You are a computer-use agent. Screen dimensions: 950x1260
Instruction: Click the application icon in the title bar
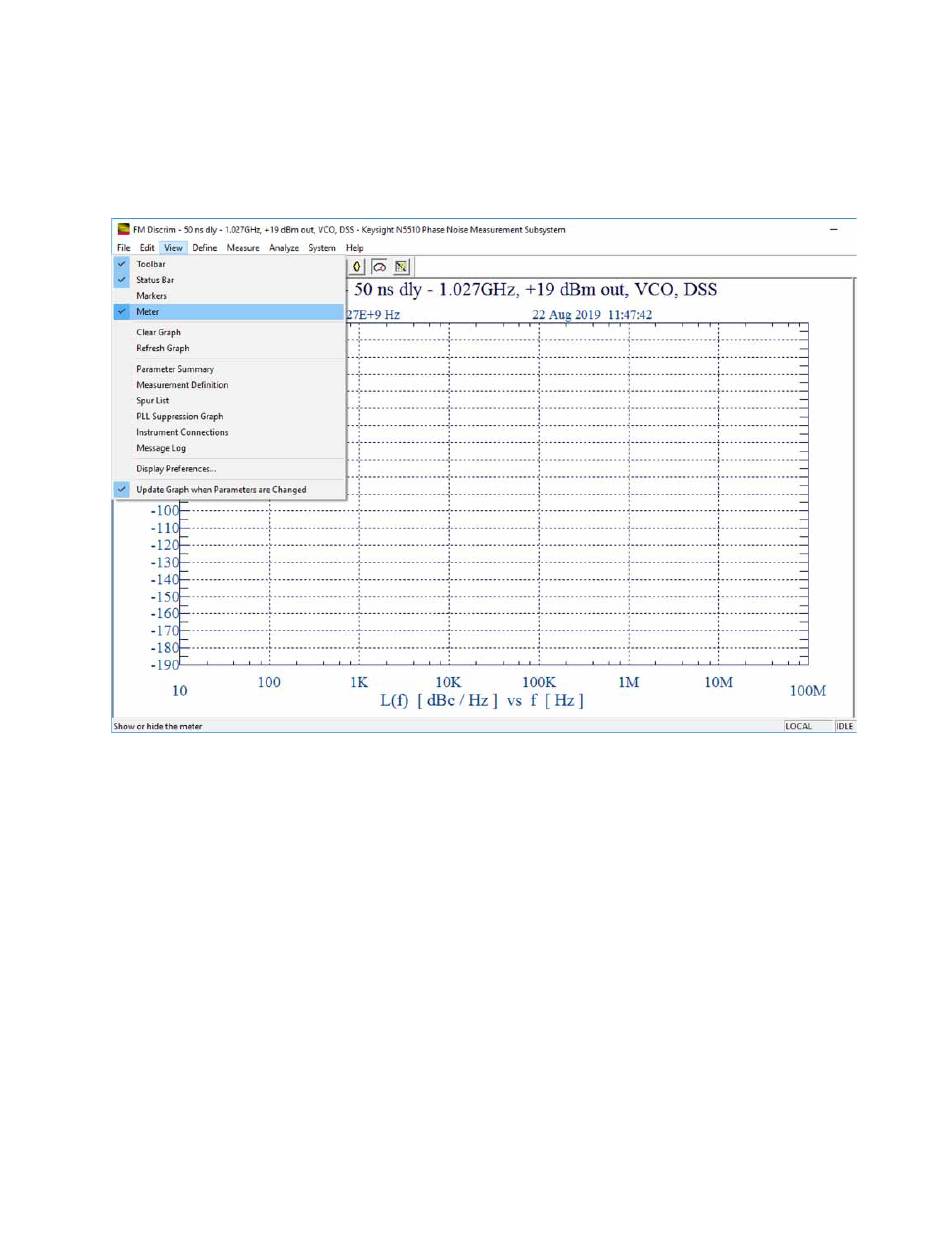coord(123,229)
